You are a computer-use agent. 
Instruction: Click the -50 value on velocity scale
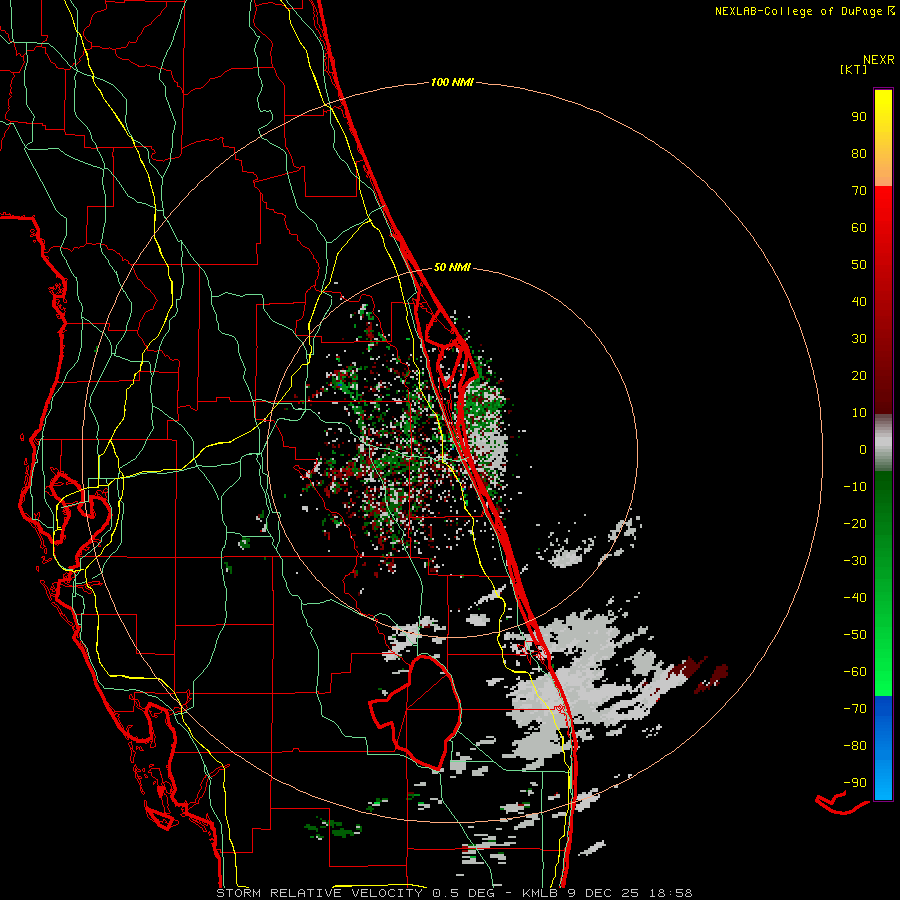[x=855, y=634]
